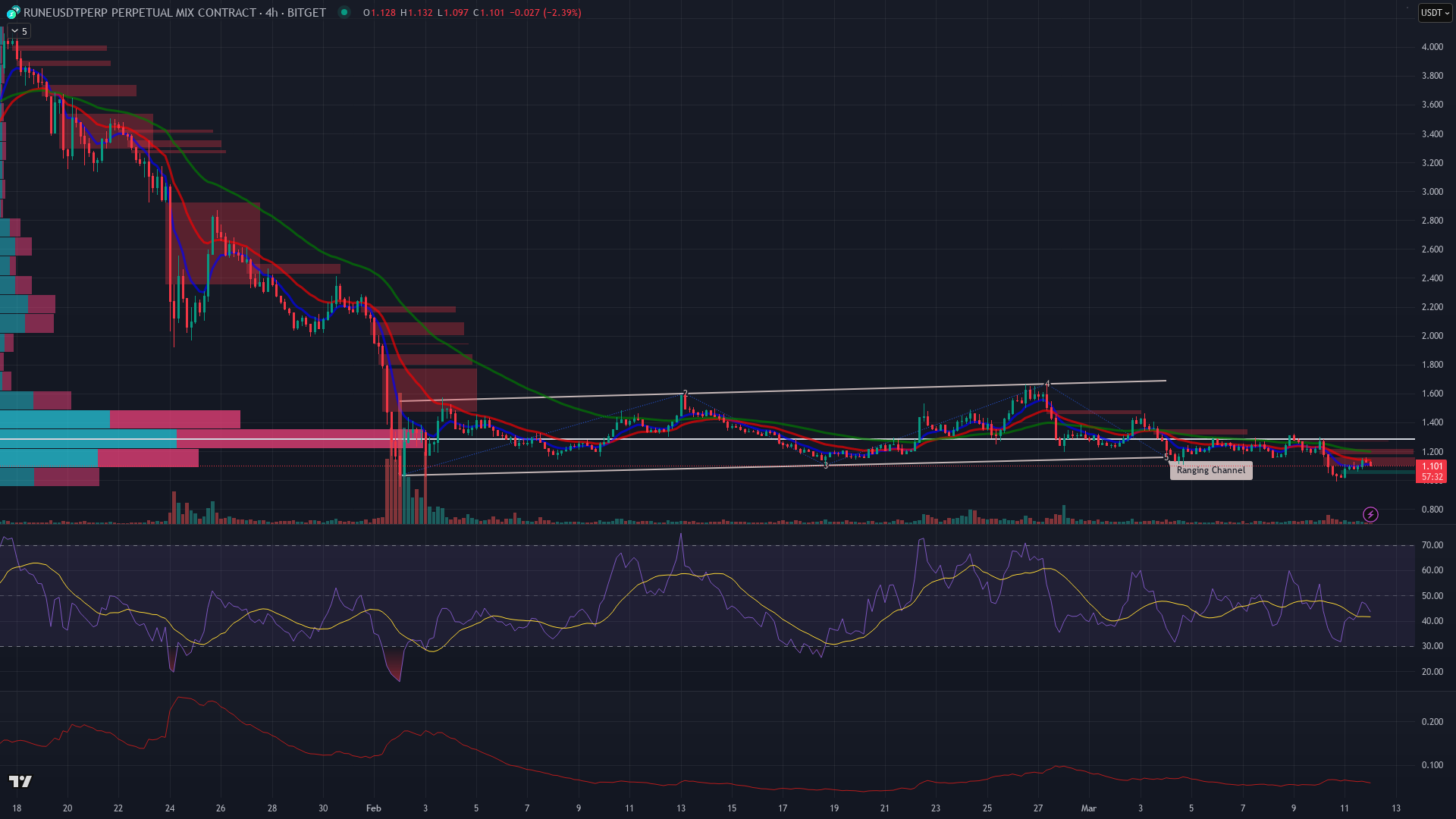Screen dimensions: 1456x819
Task: Click the price change value -0.027 (-2.39%)
Action: click(x=546, y=12)
